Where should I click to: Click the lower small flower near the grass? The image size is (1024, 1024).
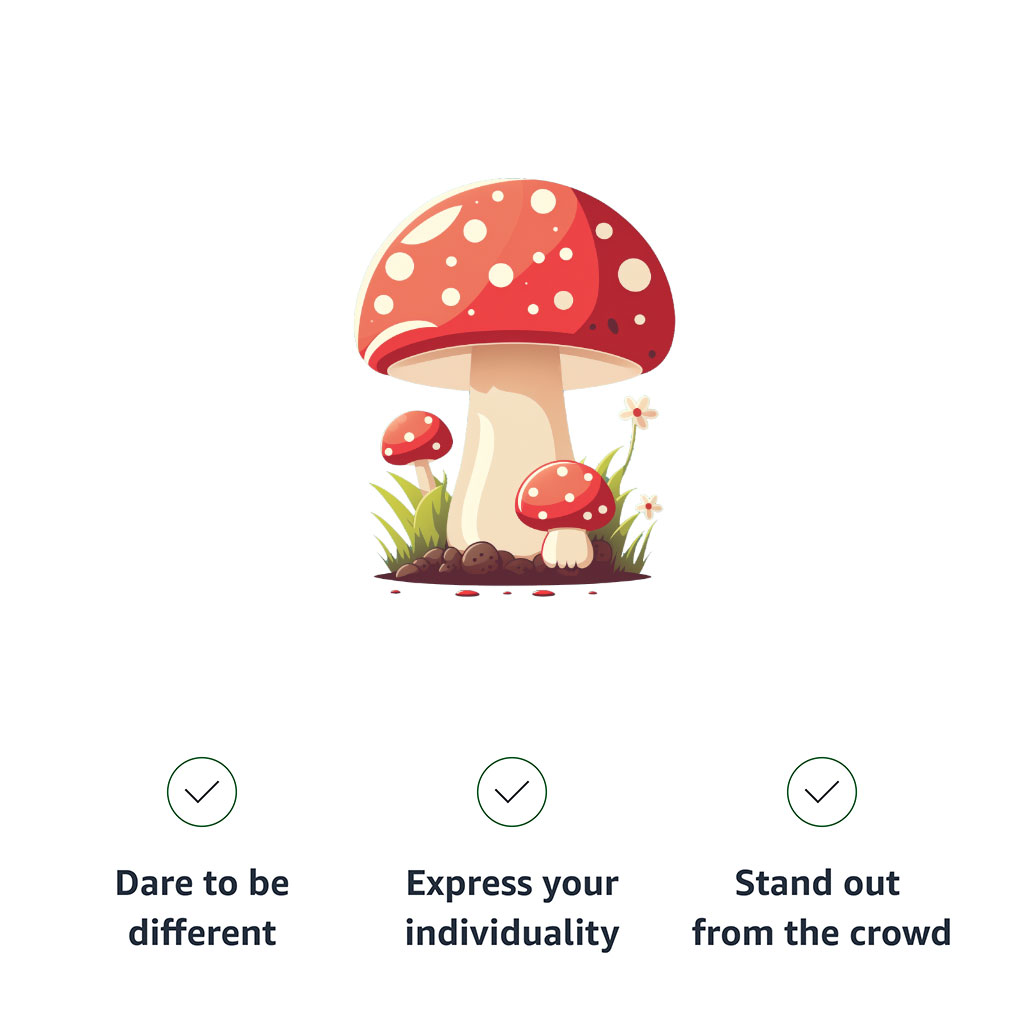(648, 506)
